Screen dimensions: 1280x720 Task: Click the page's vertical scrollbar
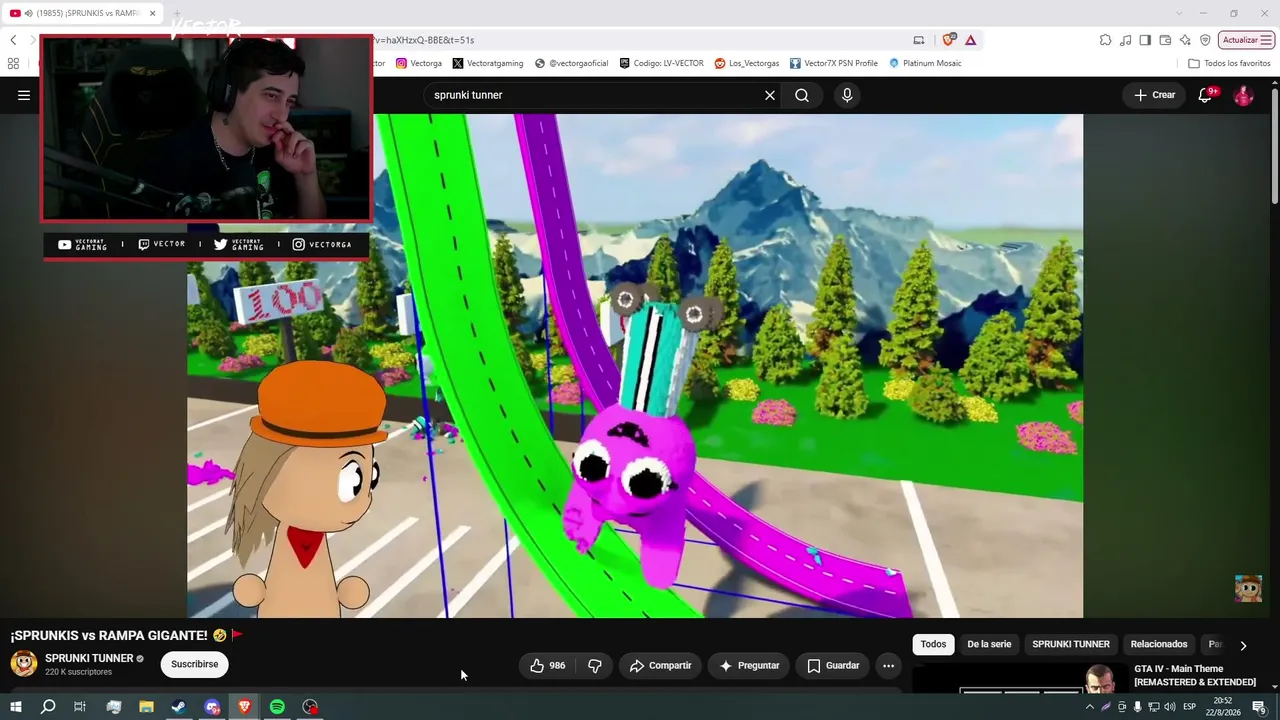[x=1275, y=145]
